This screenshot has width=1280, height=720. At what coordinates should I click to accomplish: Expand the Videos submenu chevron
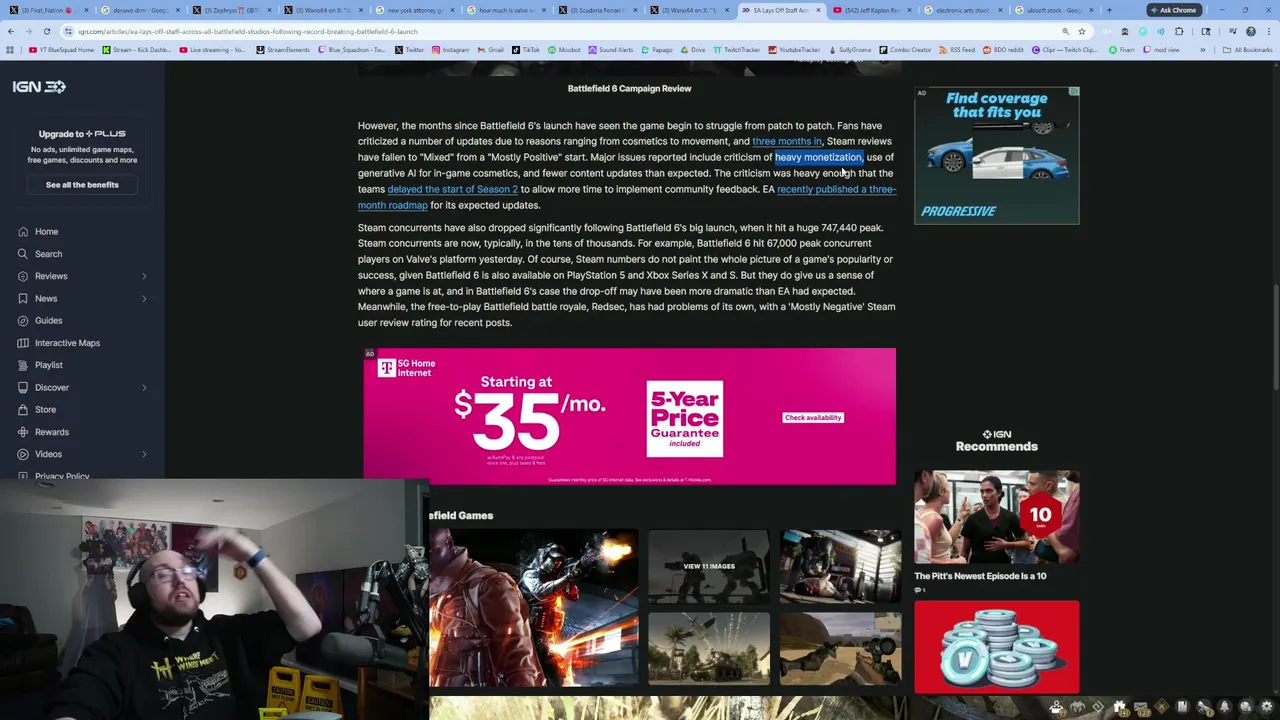click(144, 454)
